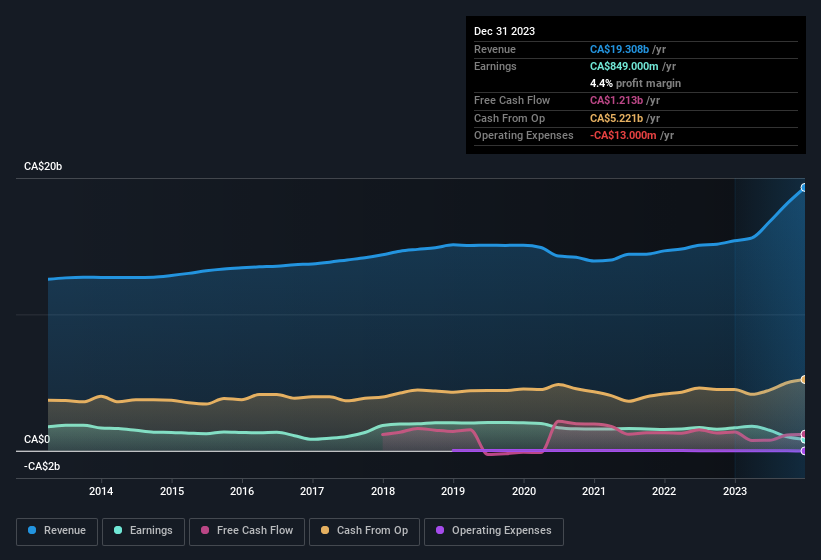Screen dimensions: 821x560
Task: Select the 2016 axis label
Action: pos(242,491)
